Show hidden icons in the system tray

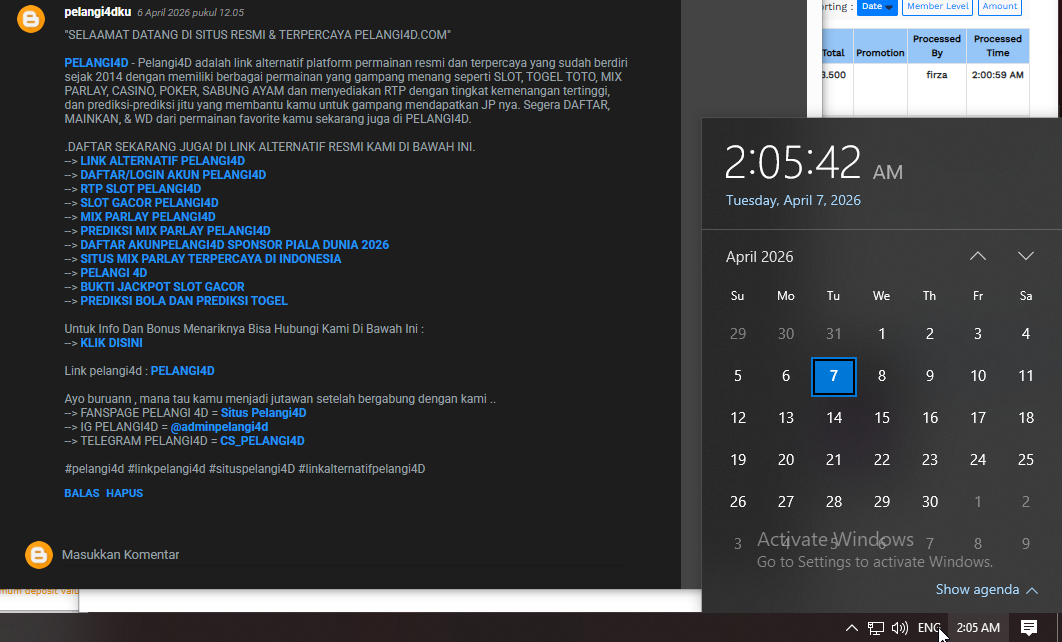pos(852,628)
